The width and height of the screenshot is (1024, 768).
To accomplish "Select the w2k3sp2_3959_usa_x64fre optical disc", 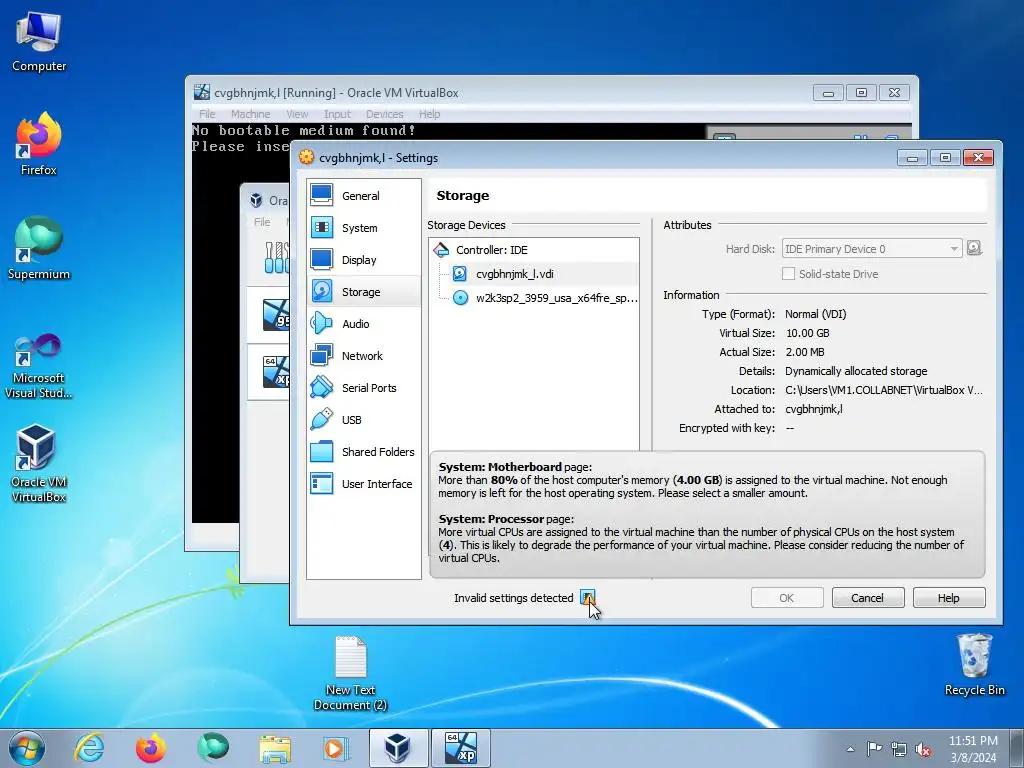I will click(x=534, y=298).
